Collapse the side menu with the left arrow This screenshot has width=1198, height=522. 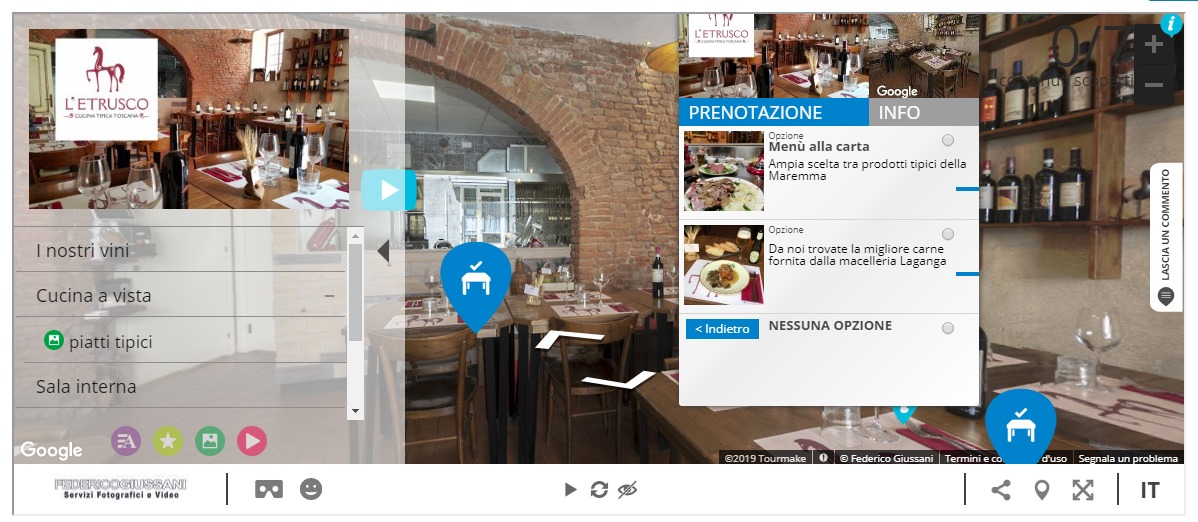384,251
